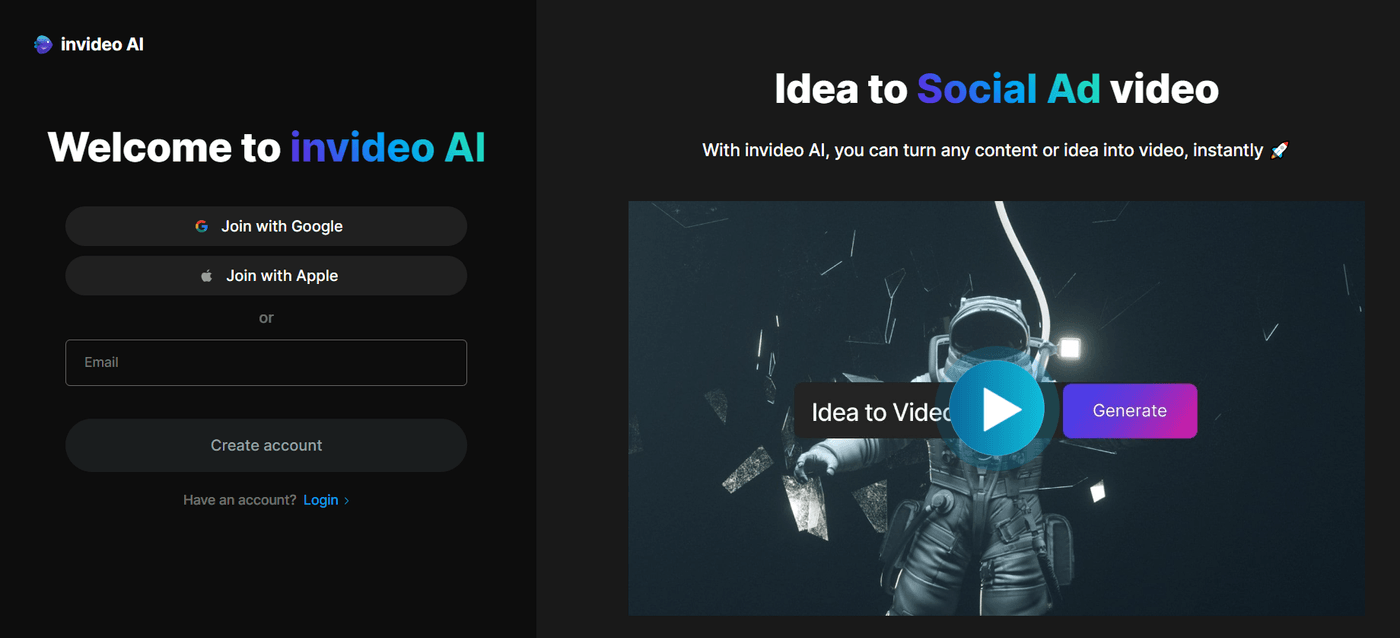The height and width of the screenshot is (638, 1400).
Task: Click the Google G icon
Action: pyautogui.click(x=202, y=226)
